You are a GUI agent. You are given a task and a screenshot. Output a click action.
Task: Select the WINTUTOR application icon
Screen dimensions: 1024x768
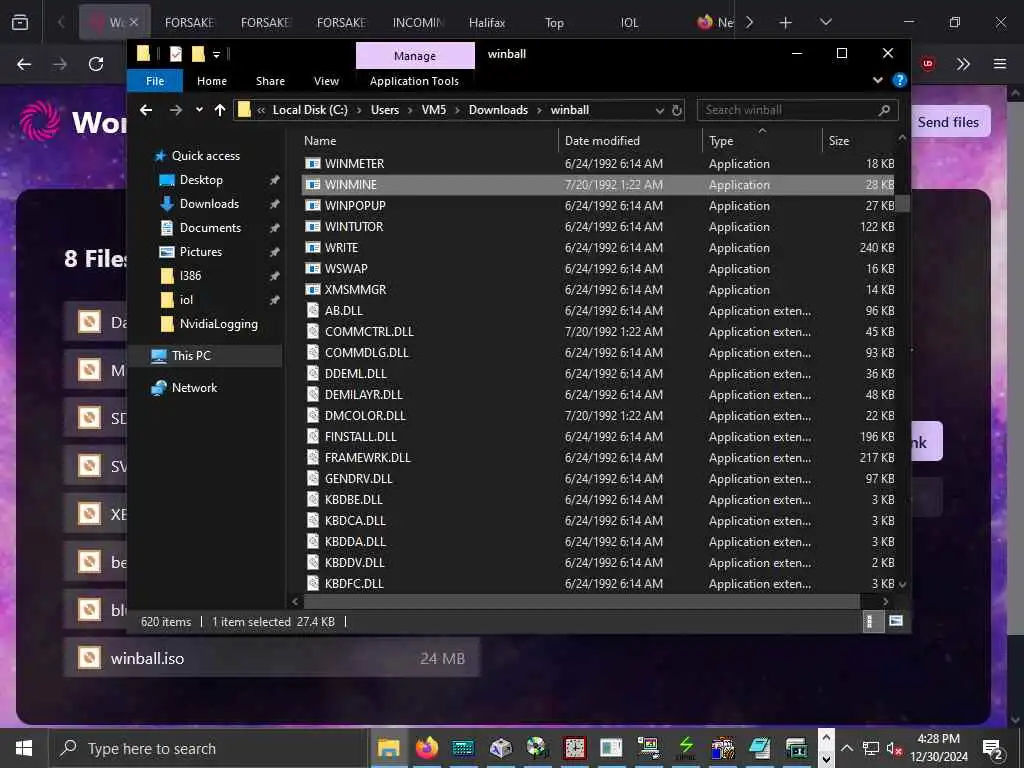[x=313, y=227]
